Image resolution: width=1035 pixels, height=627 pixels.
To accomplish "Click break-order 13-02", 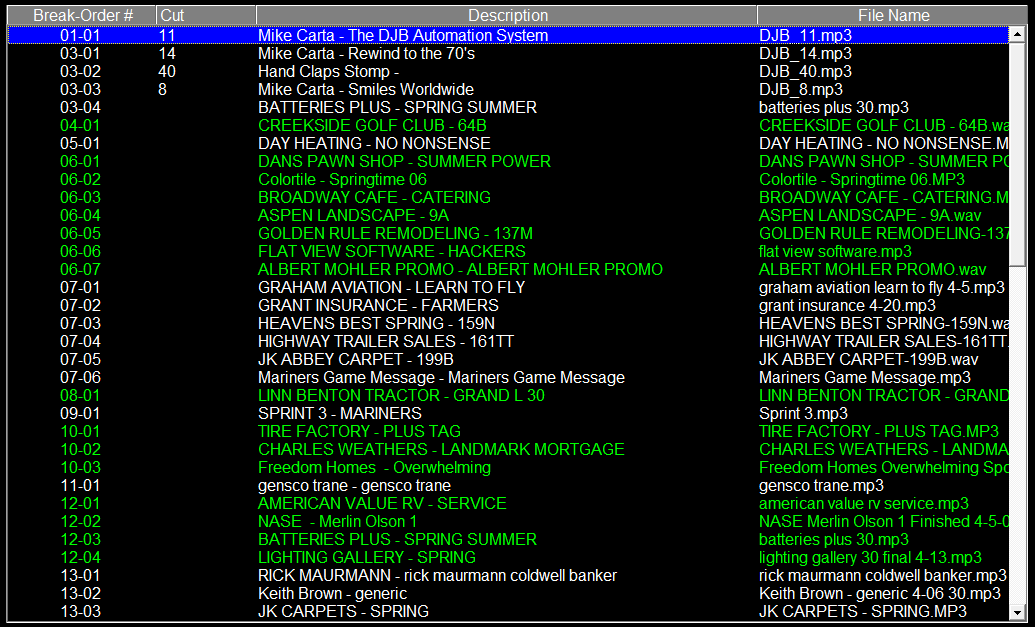I will pos(81,593).
